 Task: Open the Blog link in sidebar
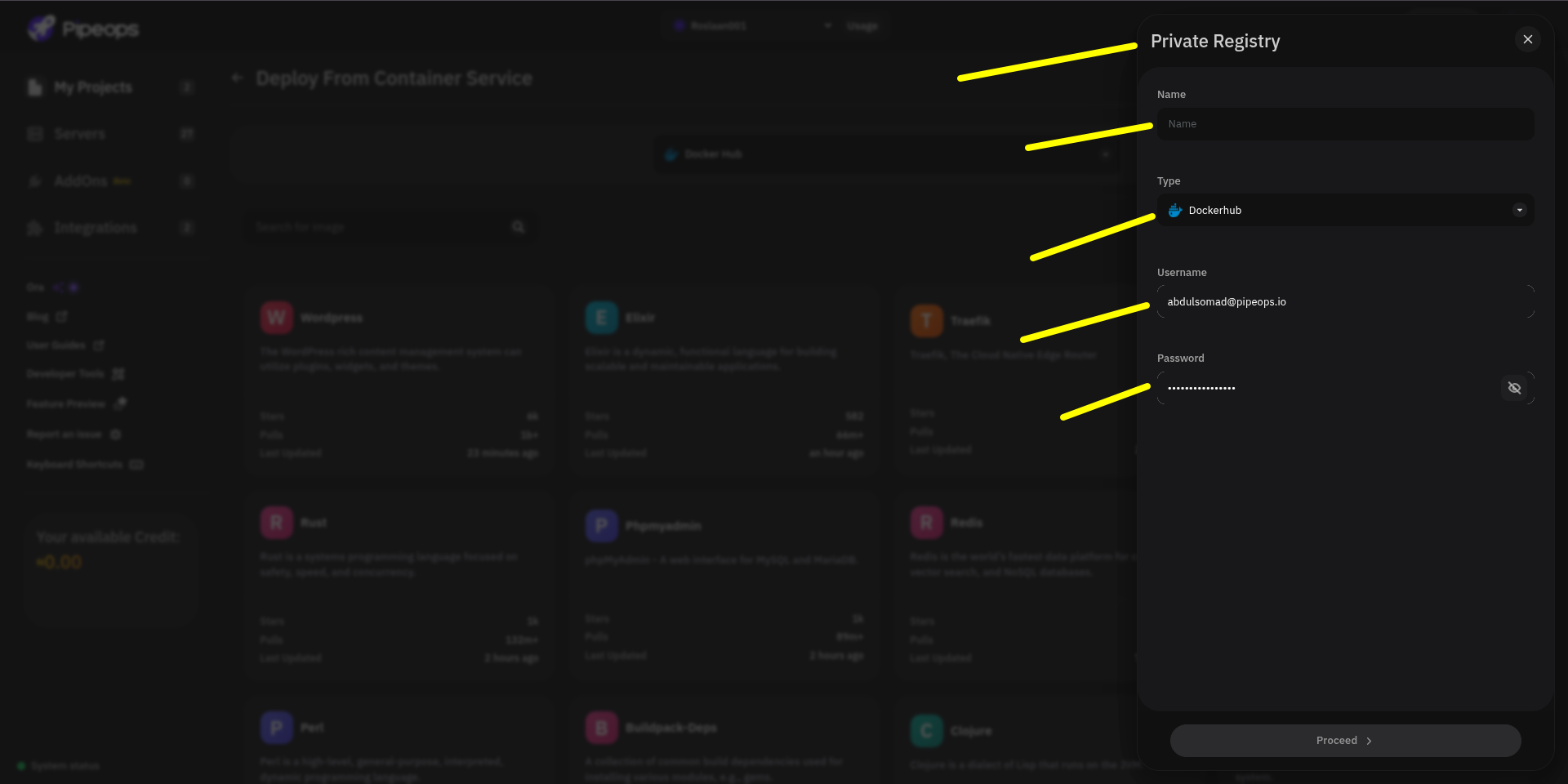(x=47, y=317)
